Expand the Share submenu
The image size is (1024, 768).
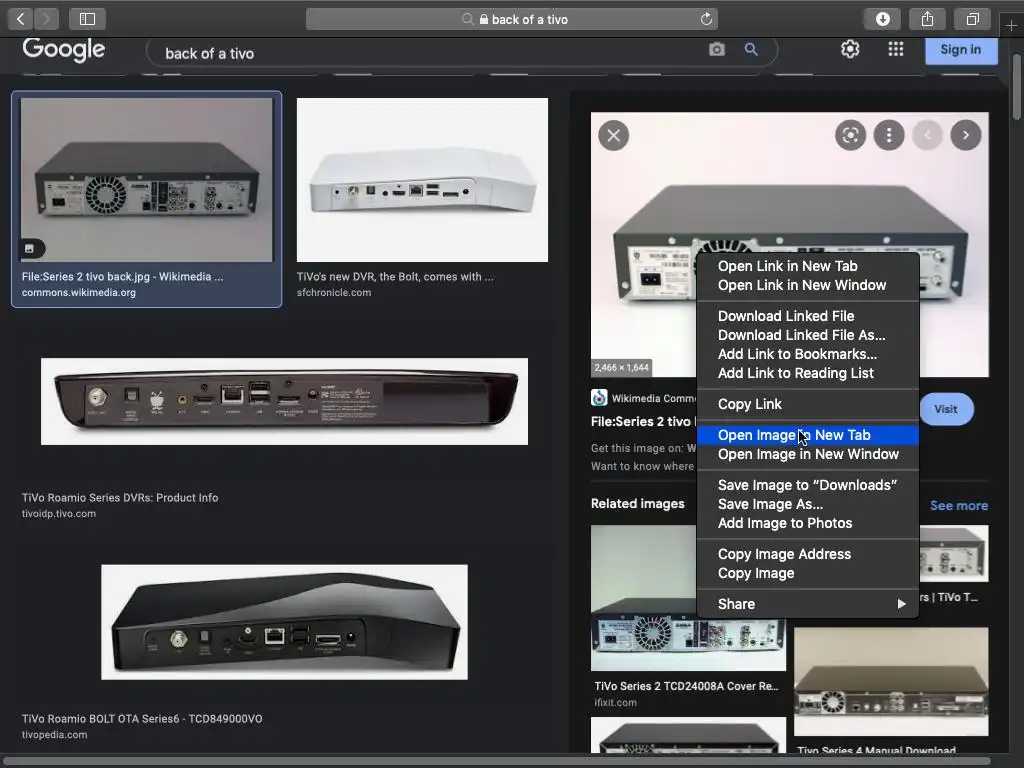[808, 603]
